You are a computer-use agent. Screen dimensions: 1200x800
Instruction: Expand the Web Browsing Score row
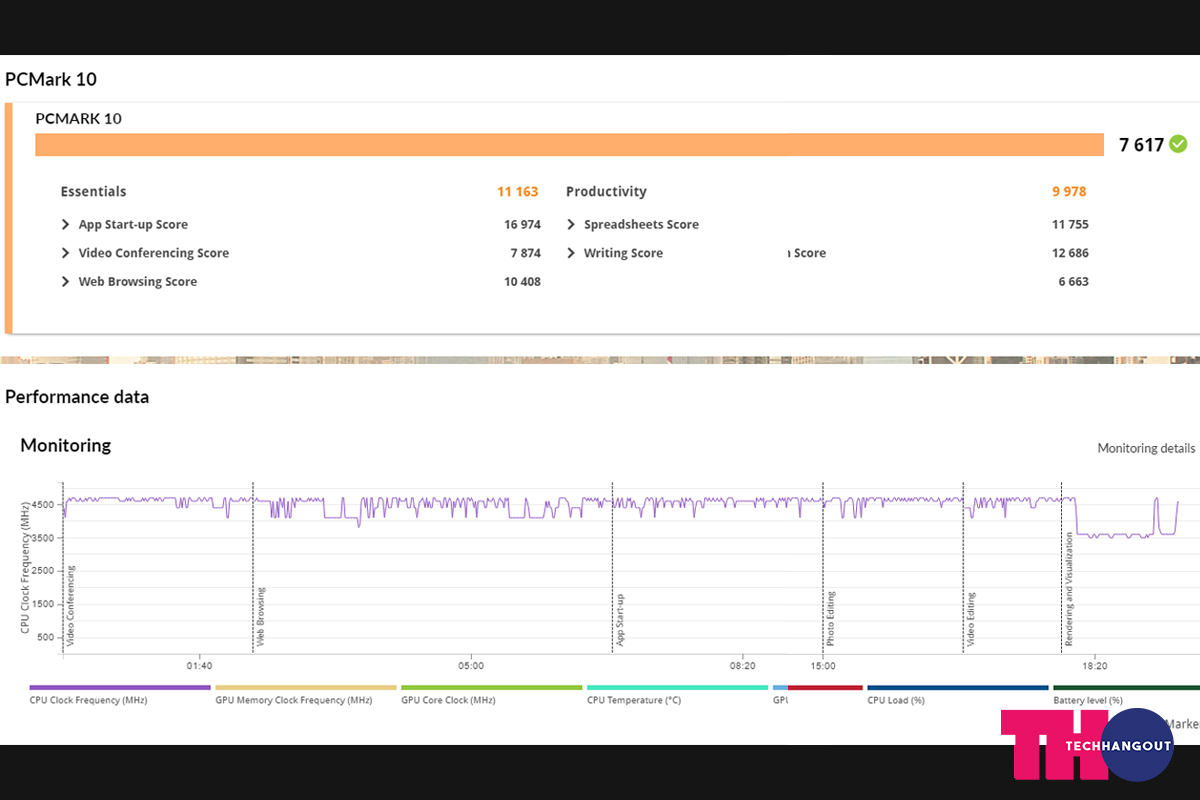[x=66, y=282]
